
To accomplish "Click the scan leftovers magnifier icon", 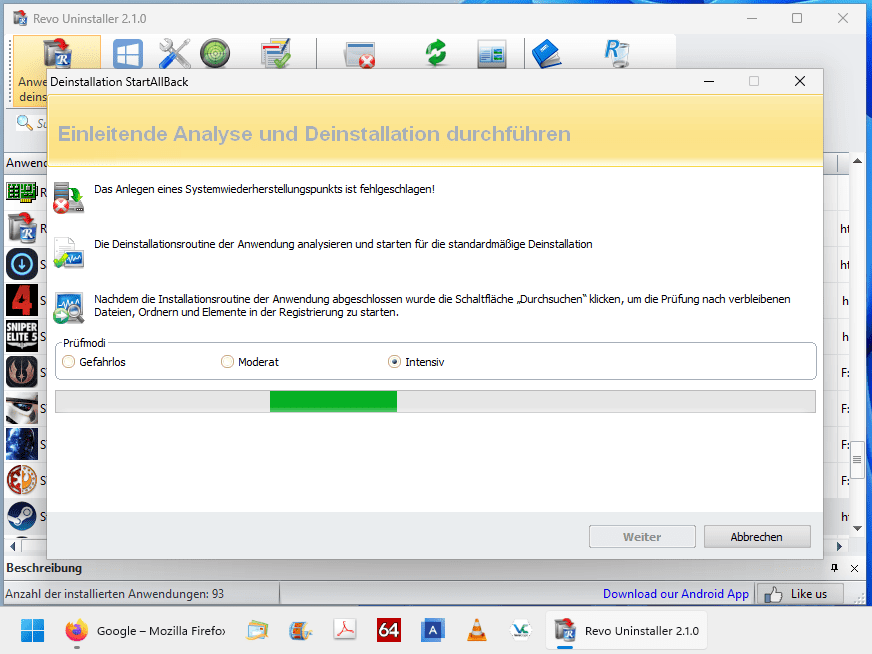I will click(x=68, y=308).
